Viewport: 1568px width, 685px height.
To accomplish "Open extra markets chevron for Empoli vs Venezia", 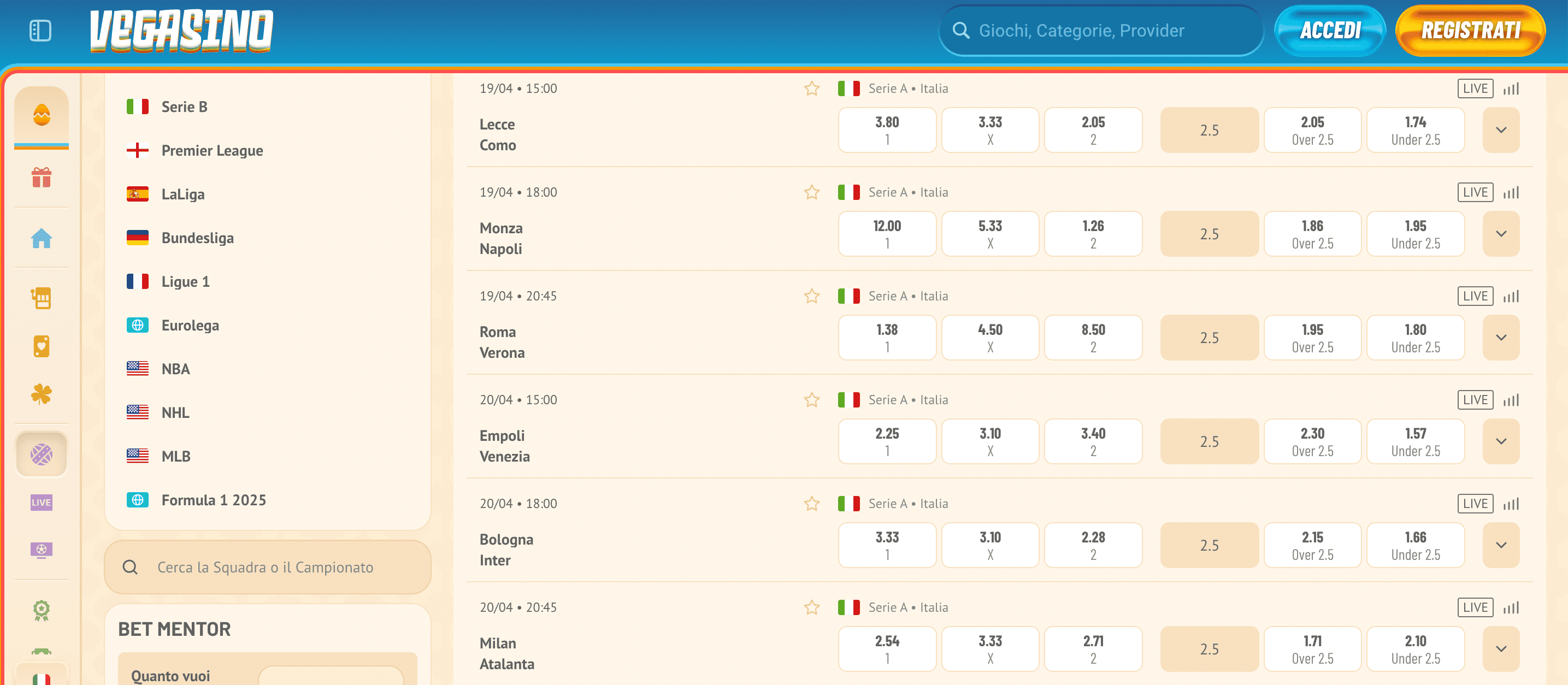I will tap(1501, 442).
